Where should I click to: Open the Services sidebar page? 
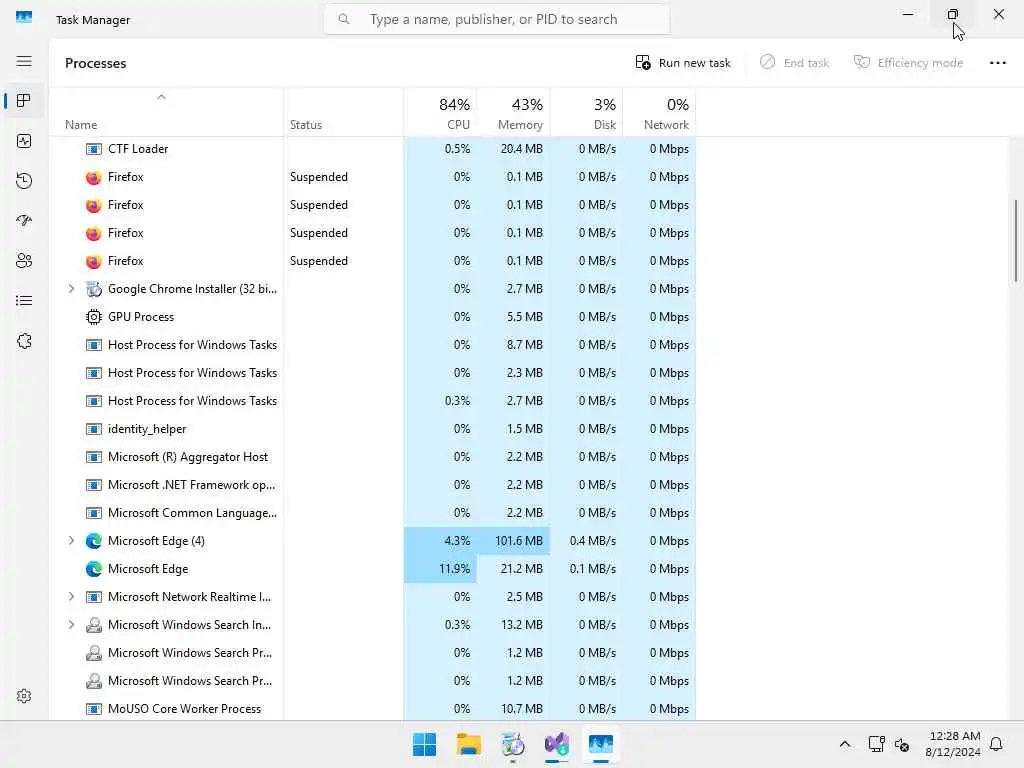(24, 341)
